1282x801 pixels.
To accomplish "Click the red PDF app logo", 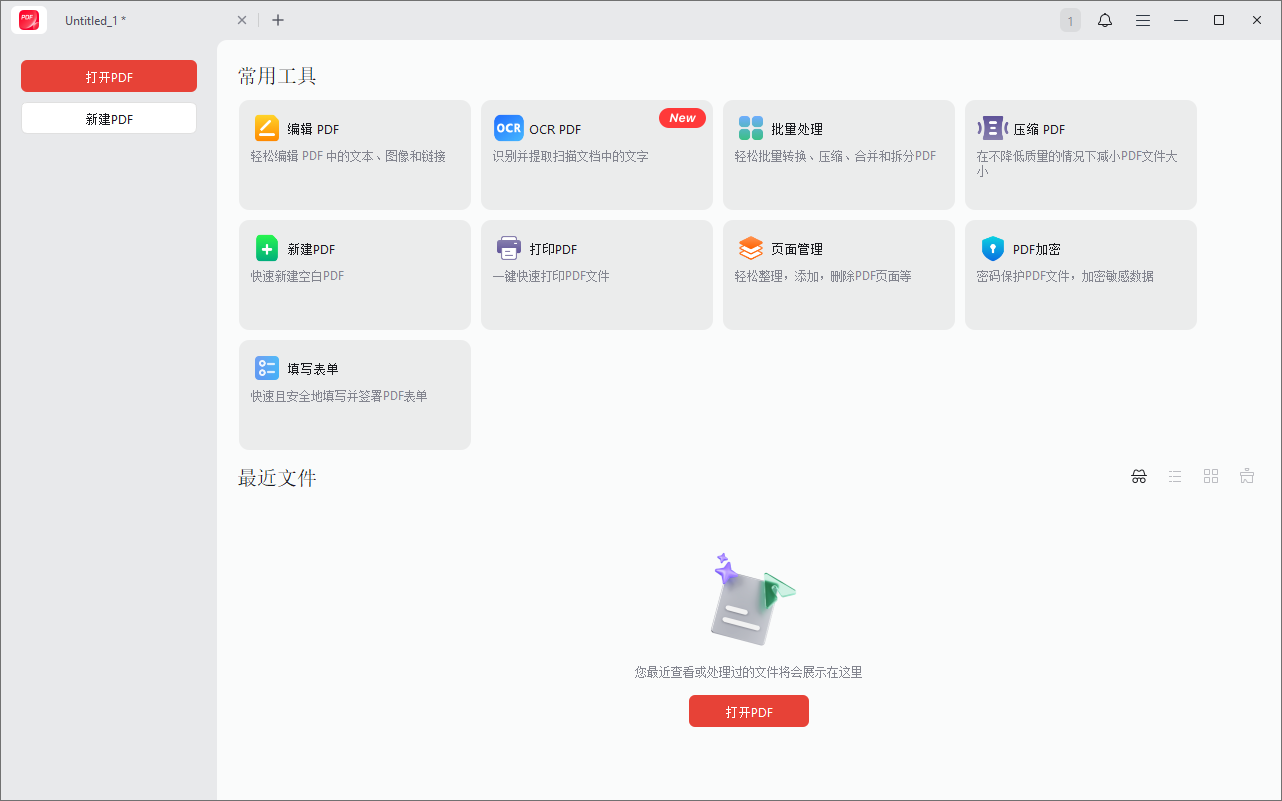I will [x=29, y=20].
